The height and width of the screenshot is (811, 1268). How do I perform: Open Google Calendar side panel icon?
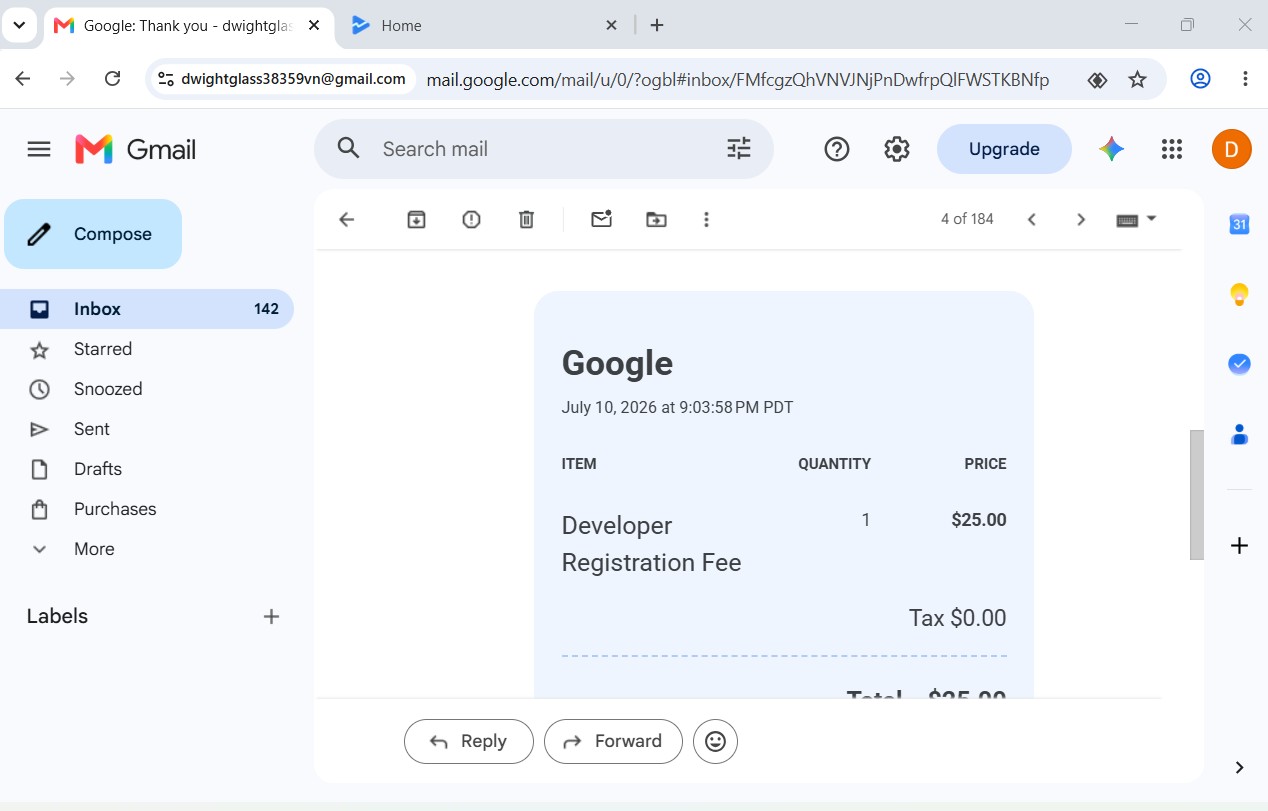click(x=1239, y=224)
